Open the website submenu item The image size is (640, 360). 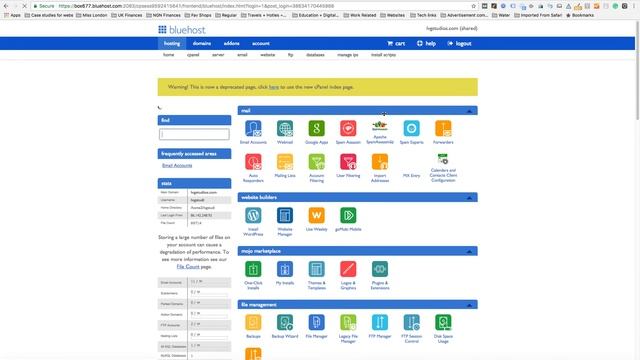click(x=268, y=55)
